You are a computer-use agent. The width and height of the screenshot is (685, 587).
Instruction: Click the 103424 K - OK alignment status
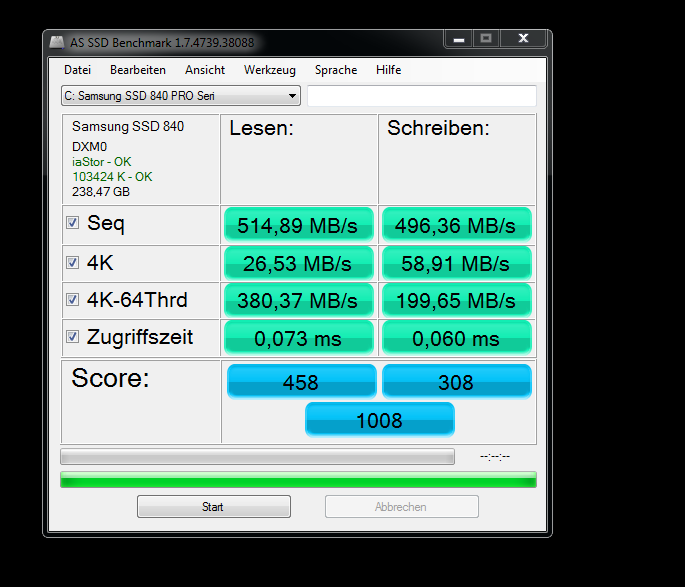(x=112, y=176)
